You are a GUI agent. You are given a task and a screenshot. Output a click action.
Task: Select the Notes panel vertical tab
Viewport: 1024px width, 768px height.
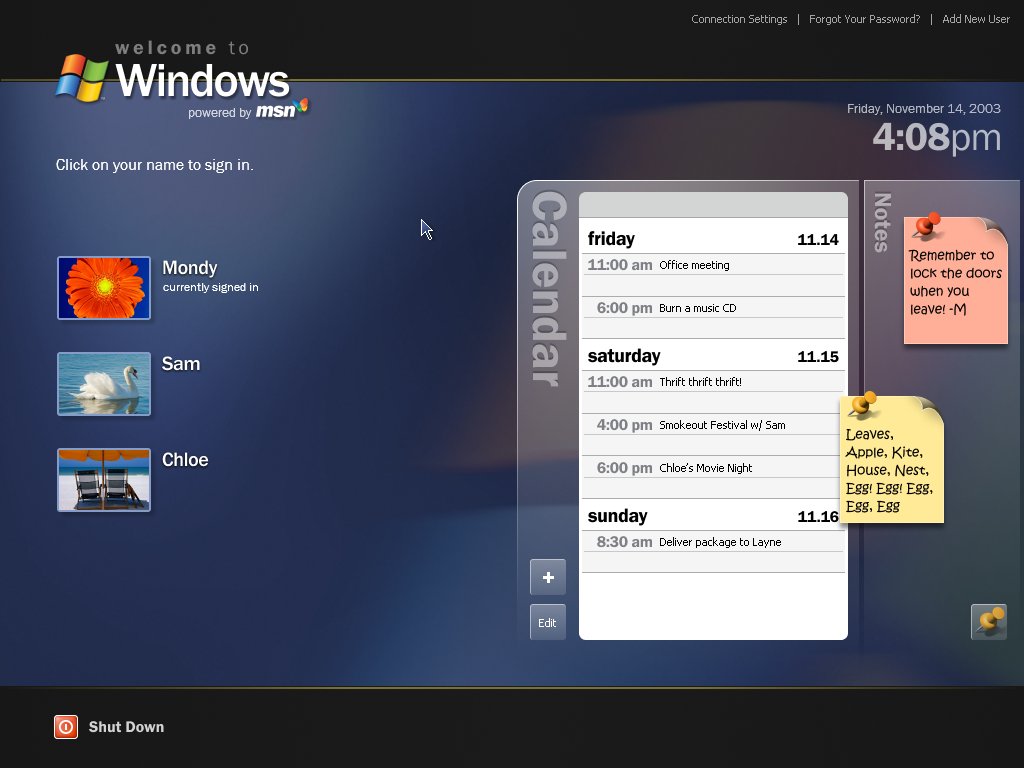[x=882, y=222]
